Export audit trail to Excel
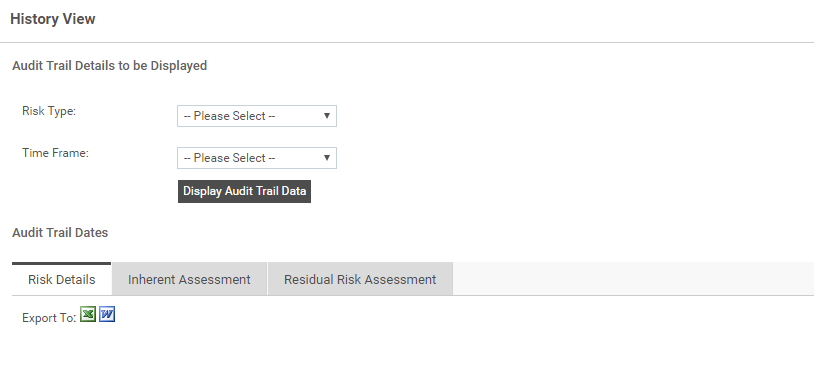This screenshot has width=814, height=366. [88, 315]
